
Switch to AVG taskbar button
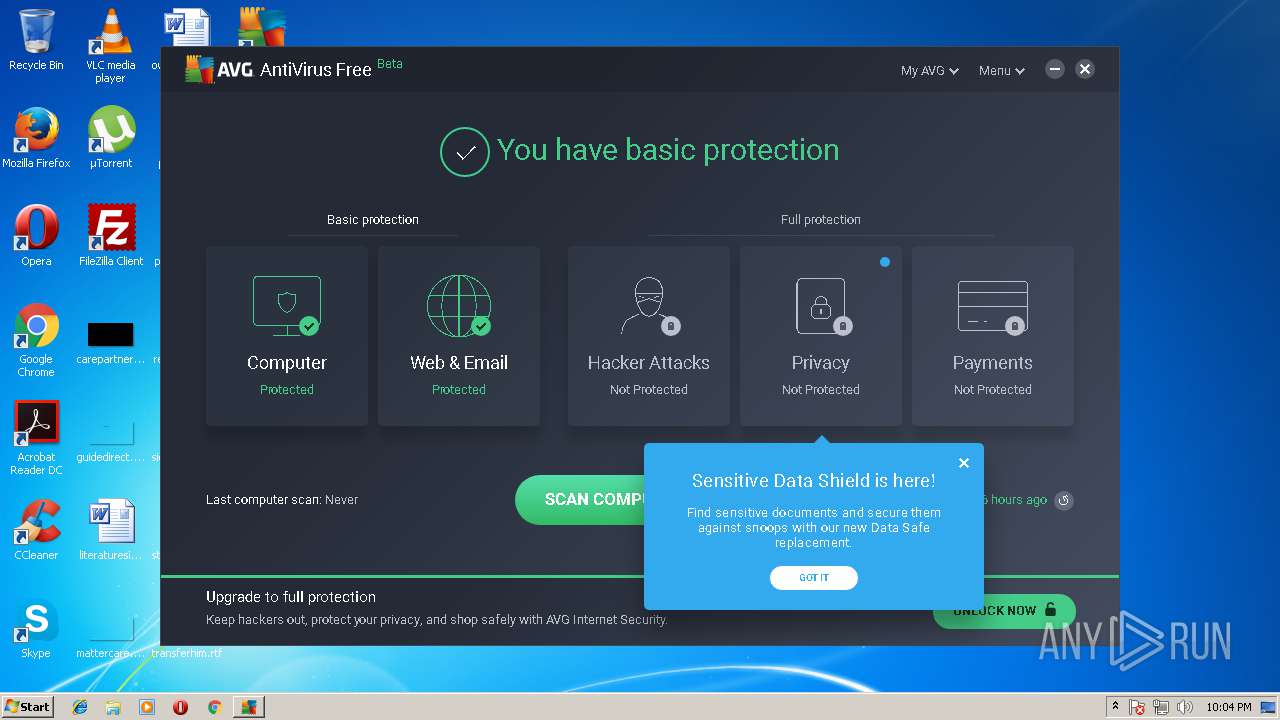248,707
